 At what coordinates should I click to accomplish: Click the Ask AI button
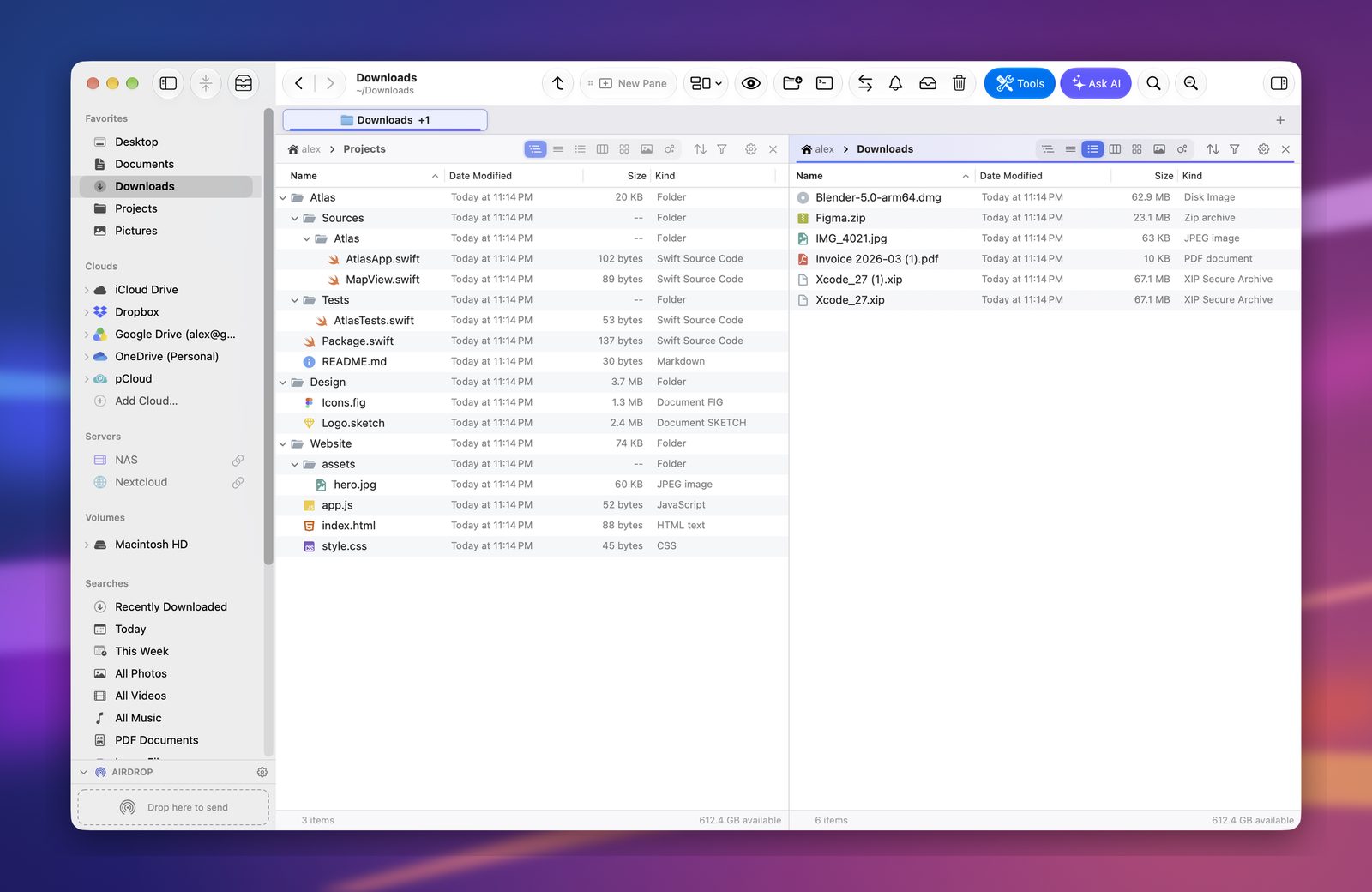1096,83
